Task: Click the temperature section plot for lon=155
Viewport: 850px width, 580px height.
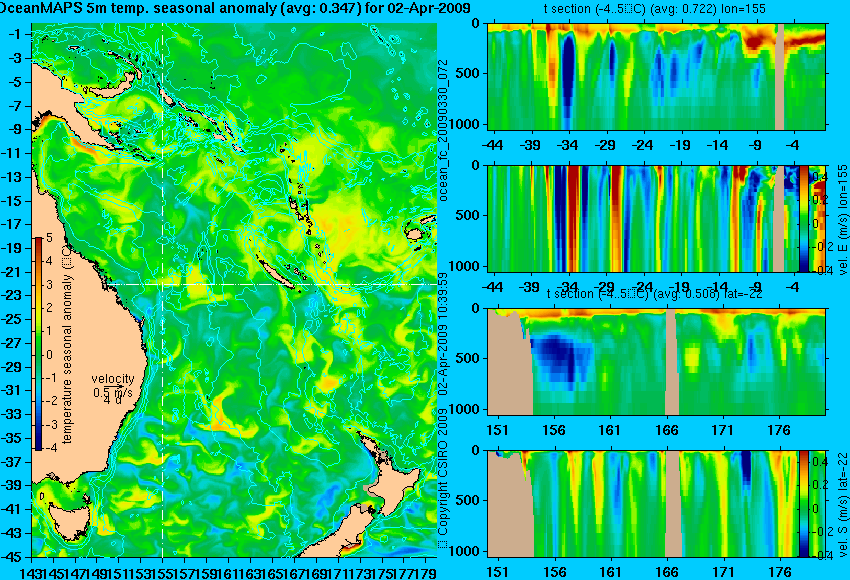Action: tap(656, 76)
